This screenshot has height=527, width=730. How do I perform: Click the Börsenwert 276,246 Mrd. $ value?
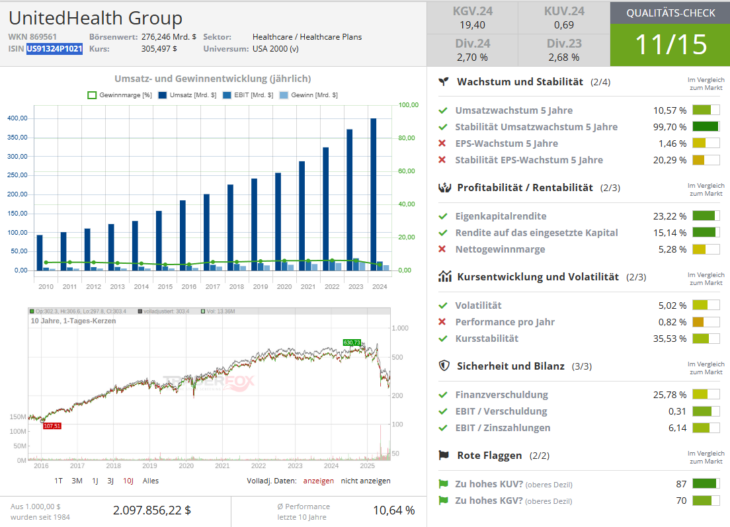(x=169, y=37)
